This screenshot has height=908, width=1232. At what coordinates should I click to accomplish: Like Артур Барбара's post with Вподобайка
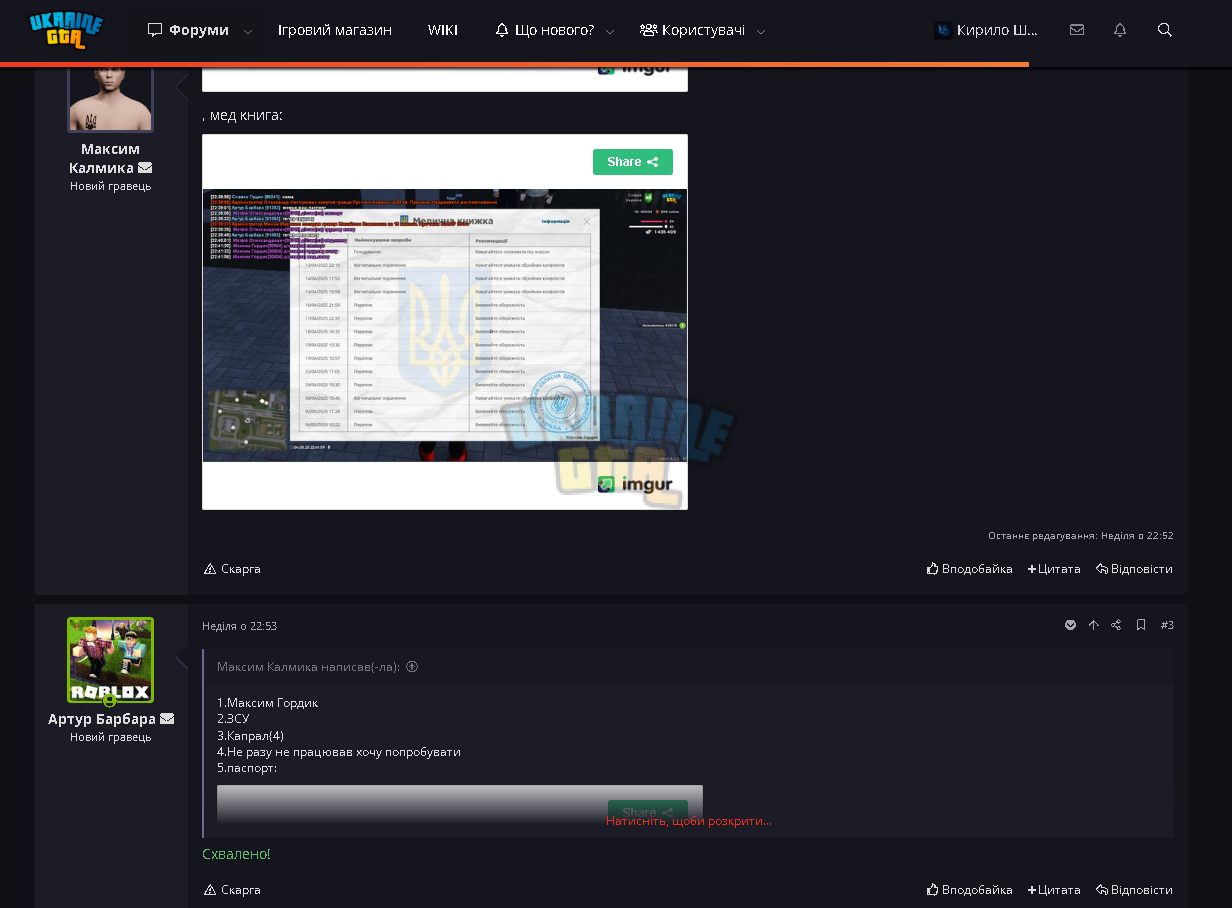pyautogui.click(x=970, y=890)
